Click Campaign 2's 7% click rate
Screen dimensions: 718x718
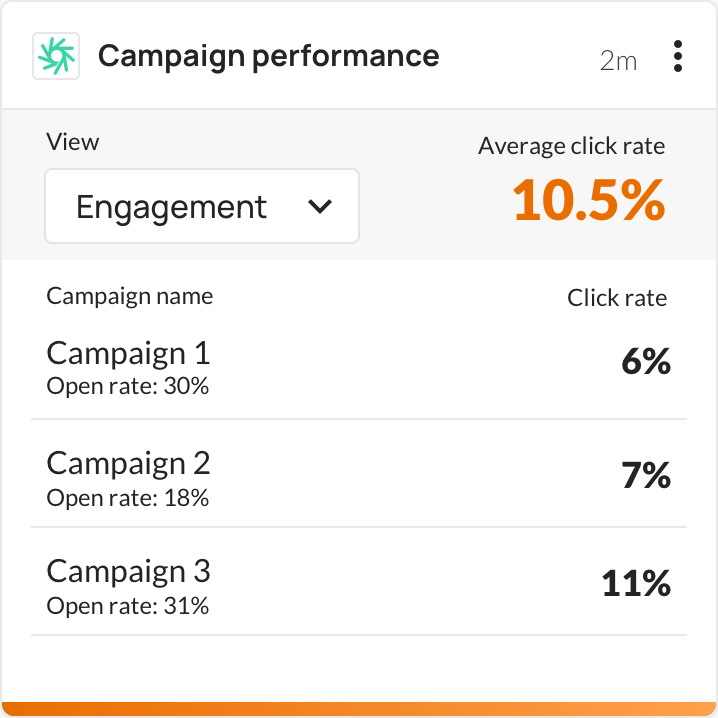tap(645, 475)
